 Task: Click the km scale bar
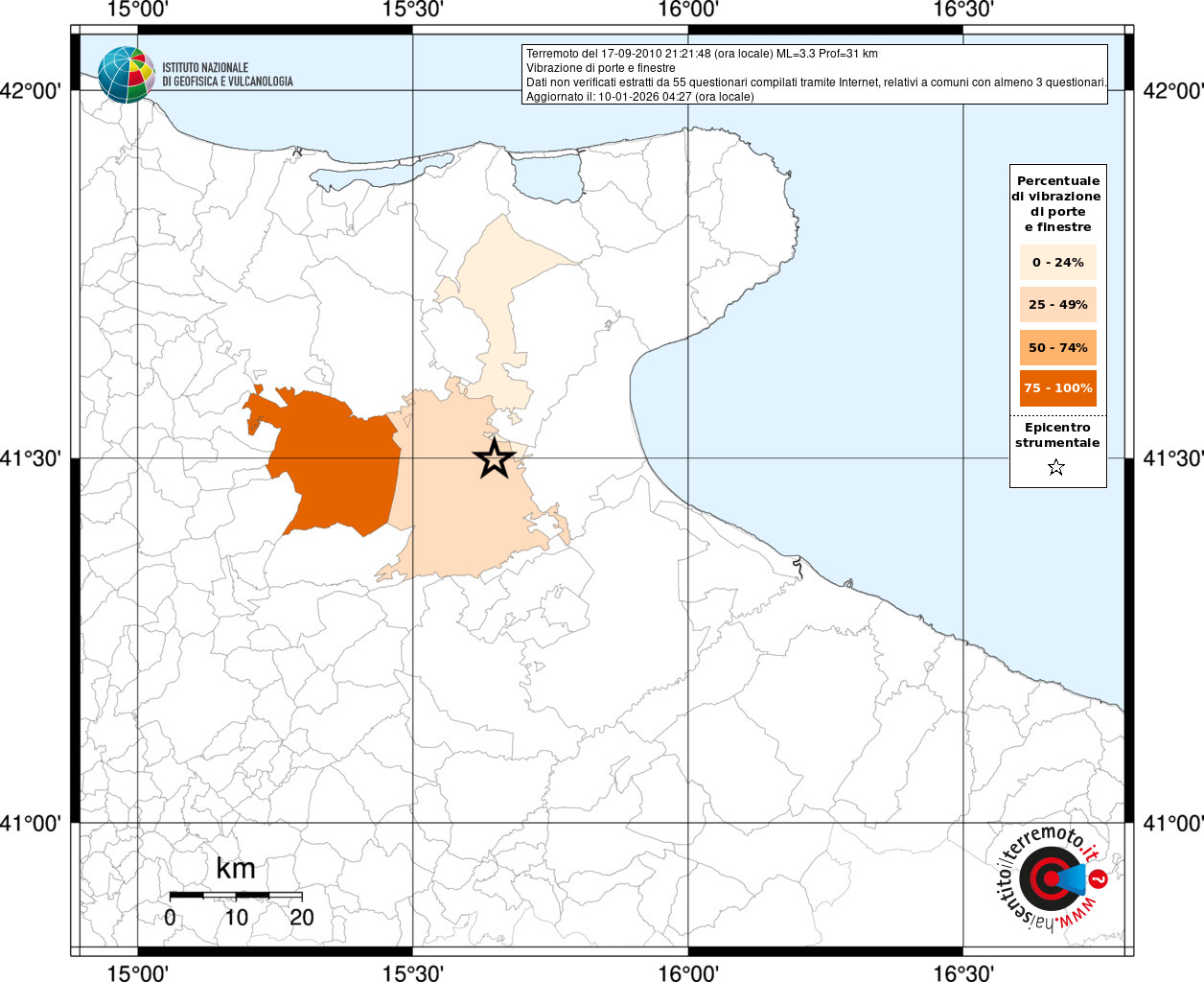coord(236,896)
